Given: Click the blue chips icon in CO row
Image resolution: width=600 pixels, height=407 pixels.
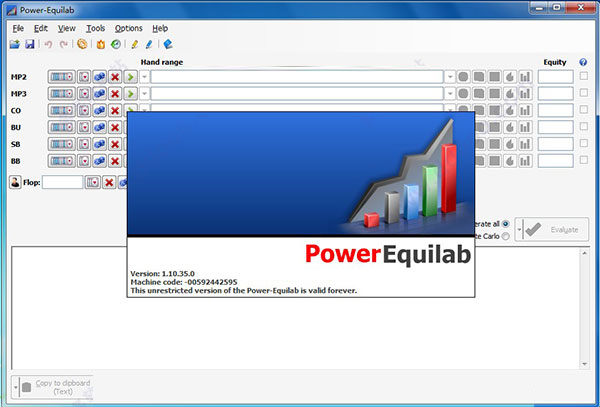Looking at the screenshot, I should coord(99,111).
